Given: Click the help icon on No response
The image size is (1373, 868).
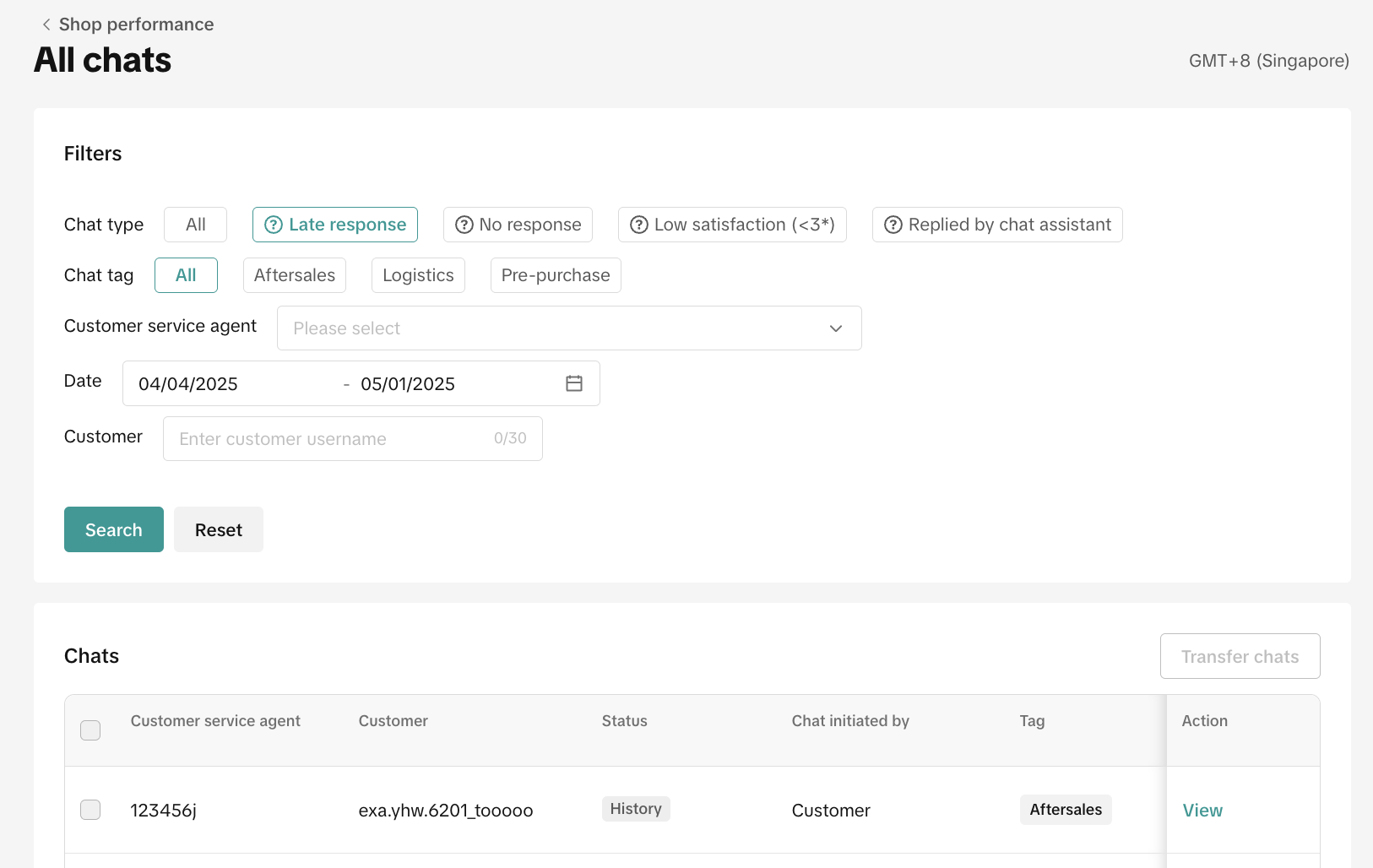Looking at the screenshot, I should (x=464, y=225).
